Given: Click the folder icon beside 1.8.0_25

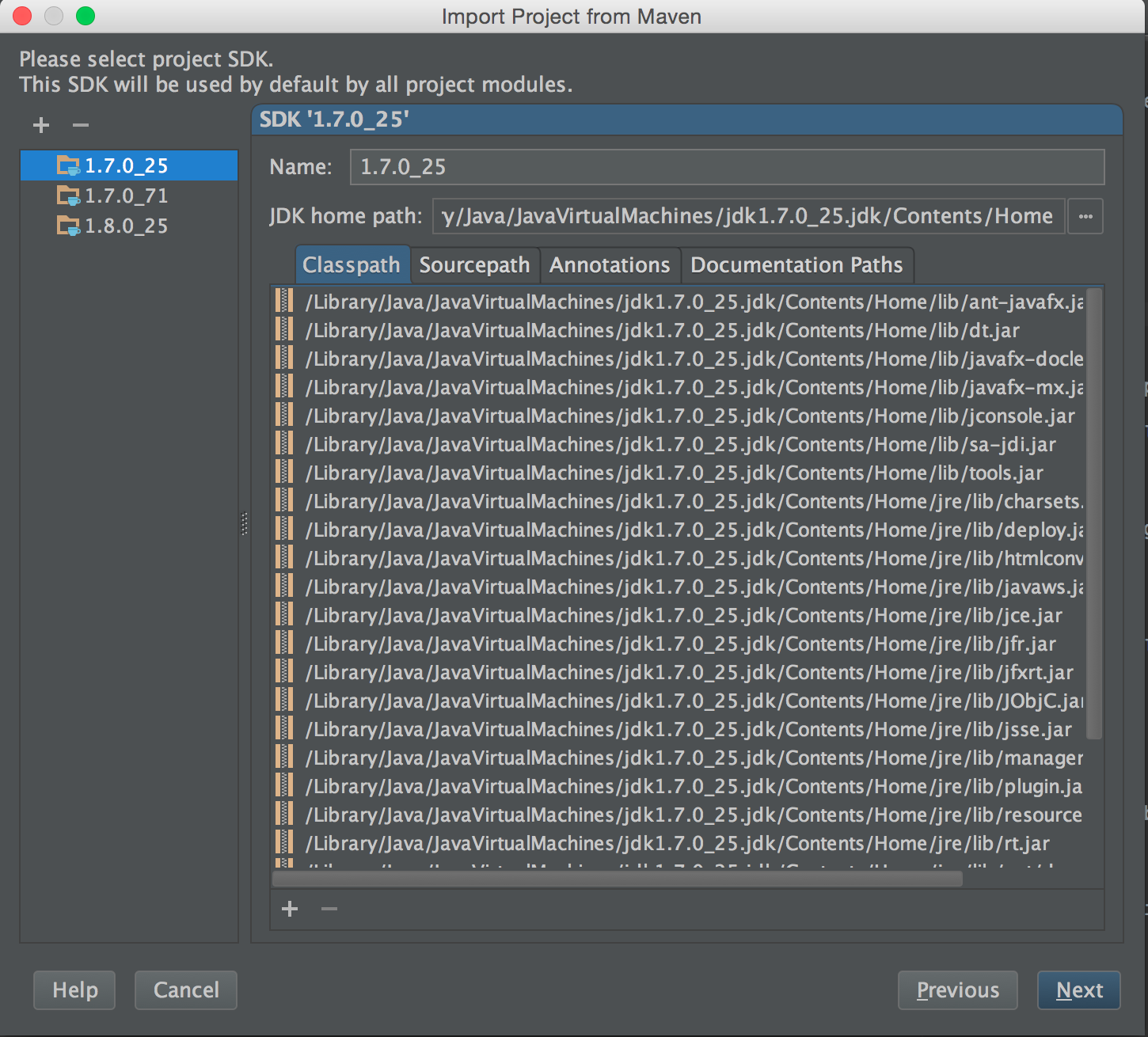Looking at the screenshot, I should point(68,226).
